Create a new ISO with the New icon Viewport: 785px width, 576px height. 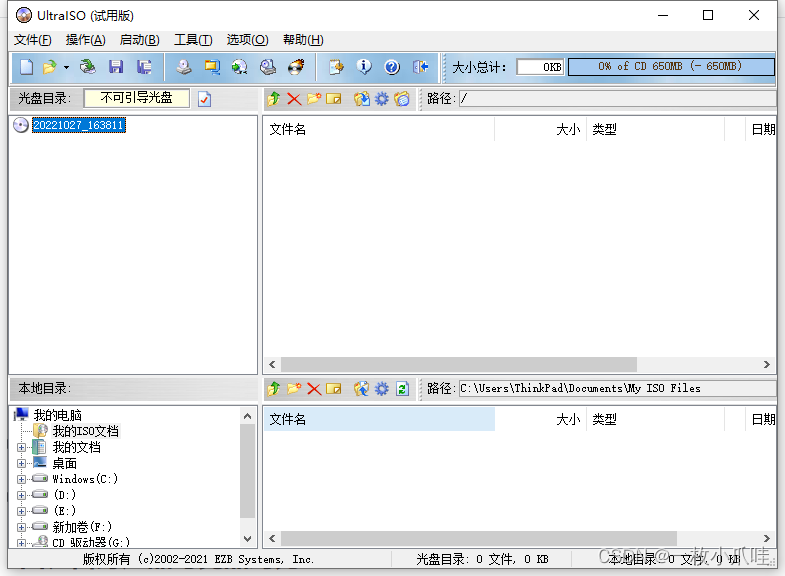point(27,67)
